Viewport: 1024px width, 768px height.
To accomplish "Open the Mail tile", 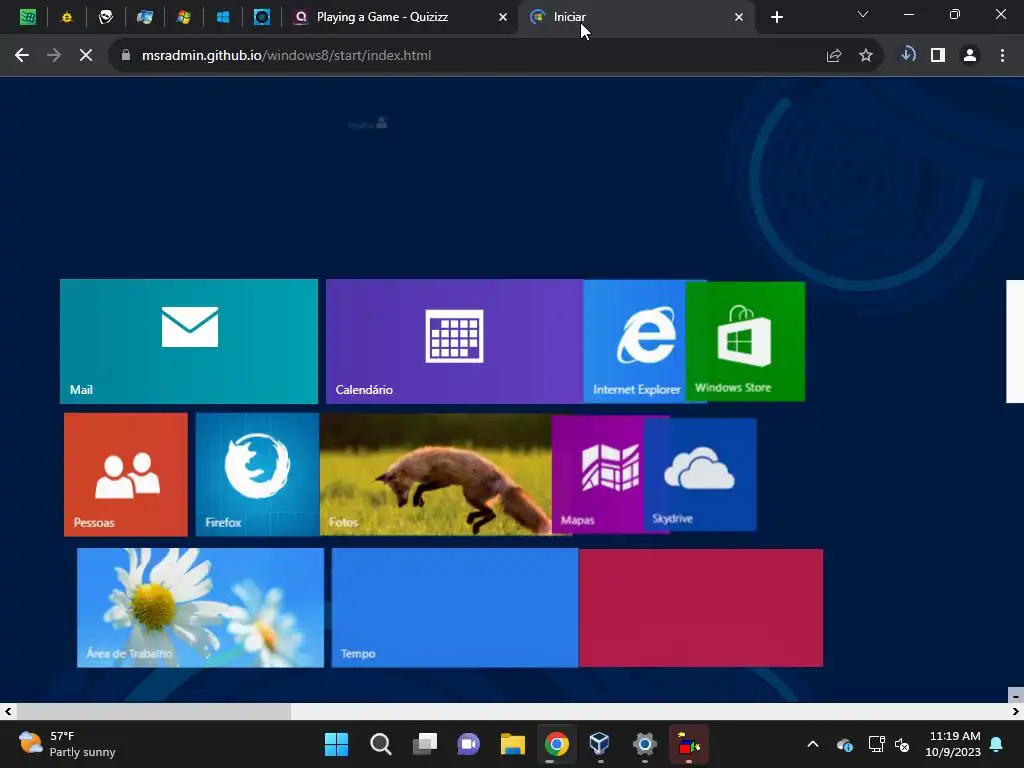I will [189, 341].
